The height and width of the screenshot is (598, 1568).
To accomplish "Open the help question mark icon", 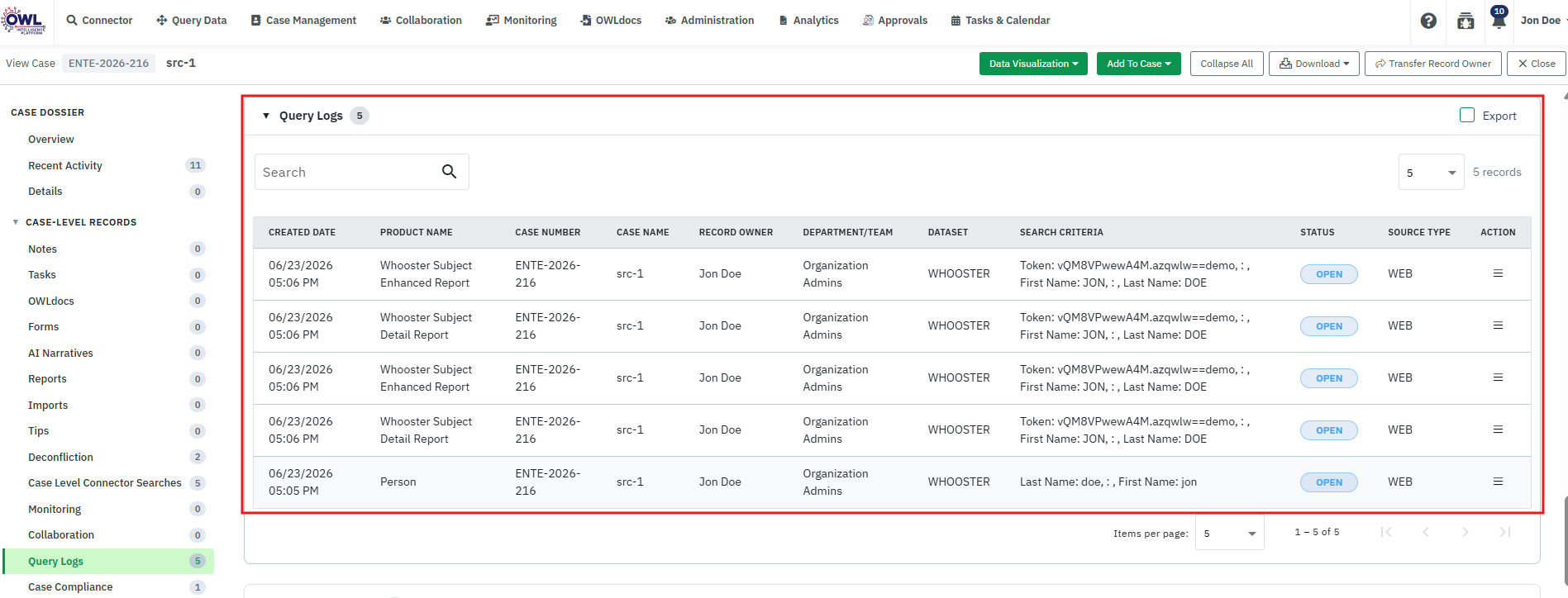I will click(1428, 21).
